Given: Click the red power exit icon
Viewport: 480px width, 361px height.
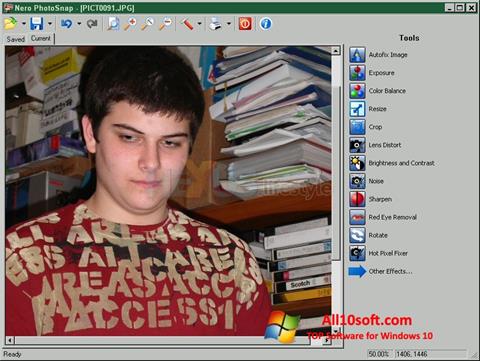Looking at the screenshot, I should [x=245, y=24].
